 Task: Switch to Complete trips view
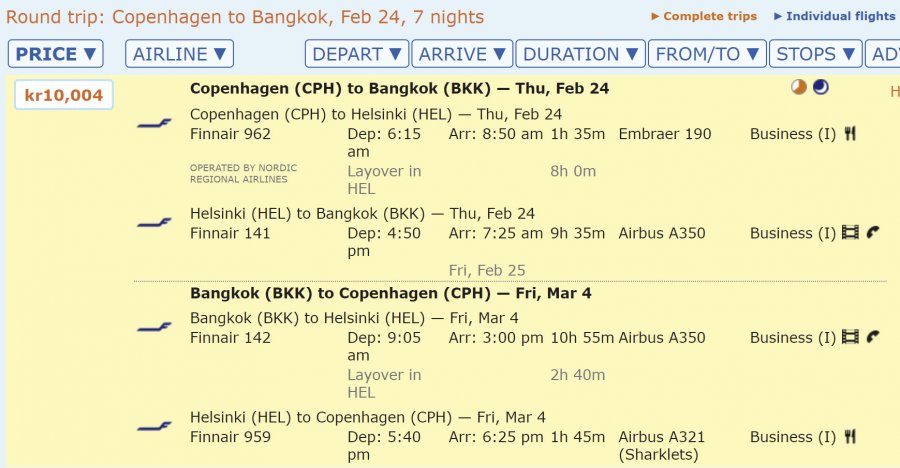pos(704,16)
